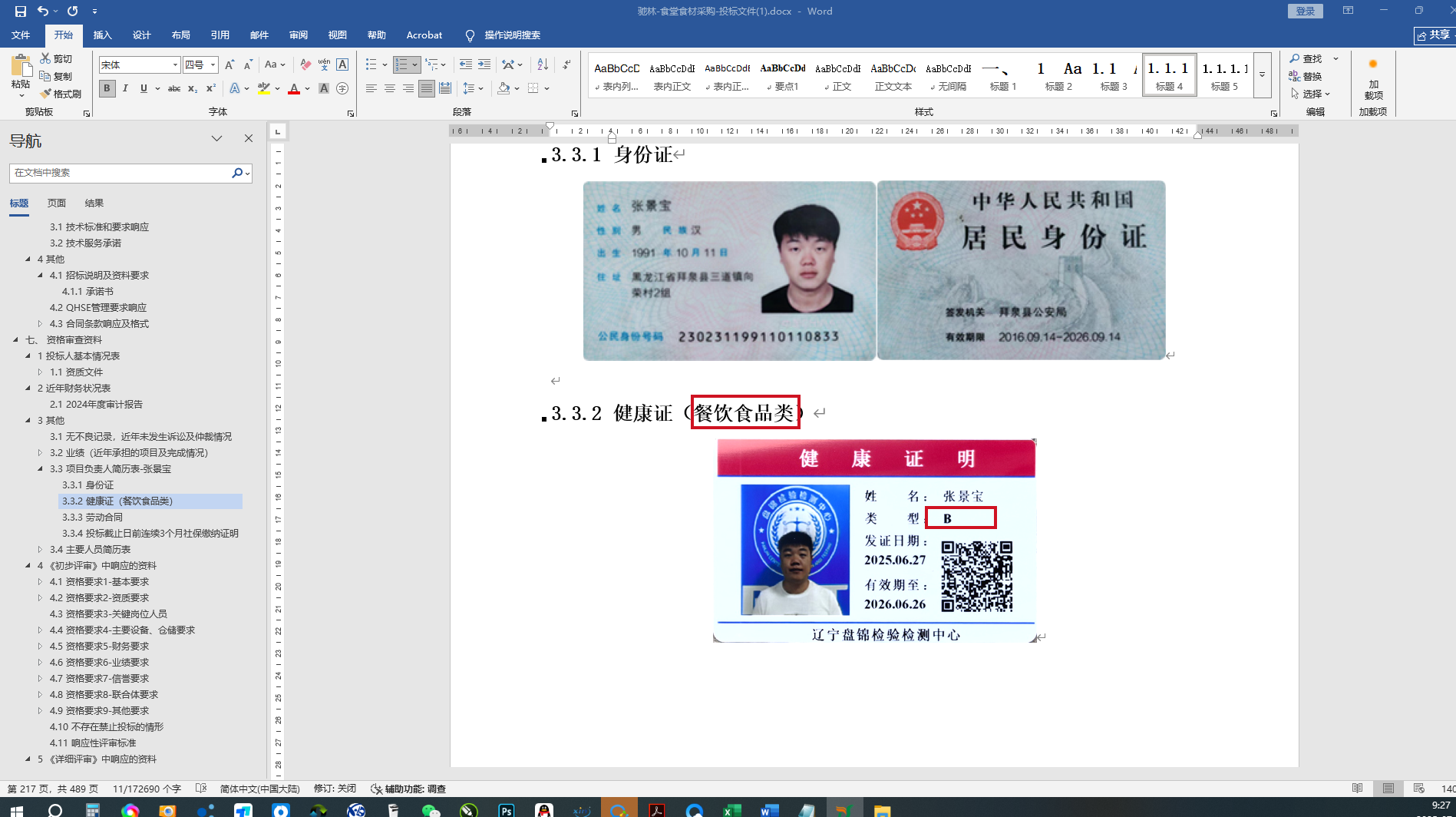Apply the red font color swatch
Screen dimensions: 1456x817
294,89
